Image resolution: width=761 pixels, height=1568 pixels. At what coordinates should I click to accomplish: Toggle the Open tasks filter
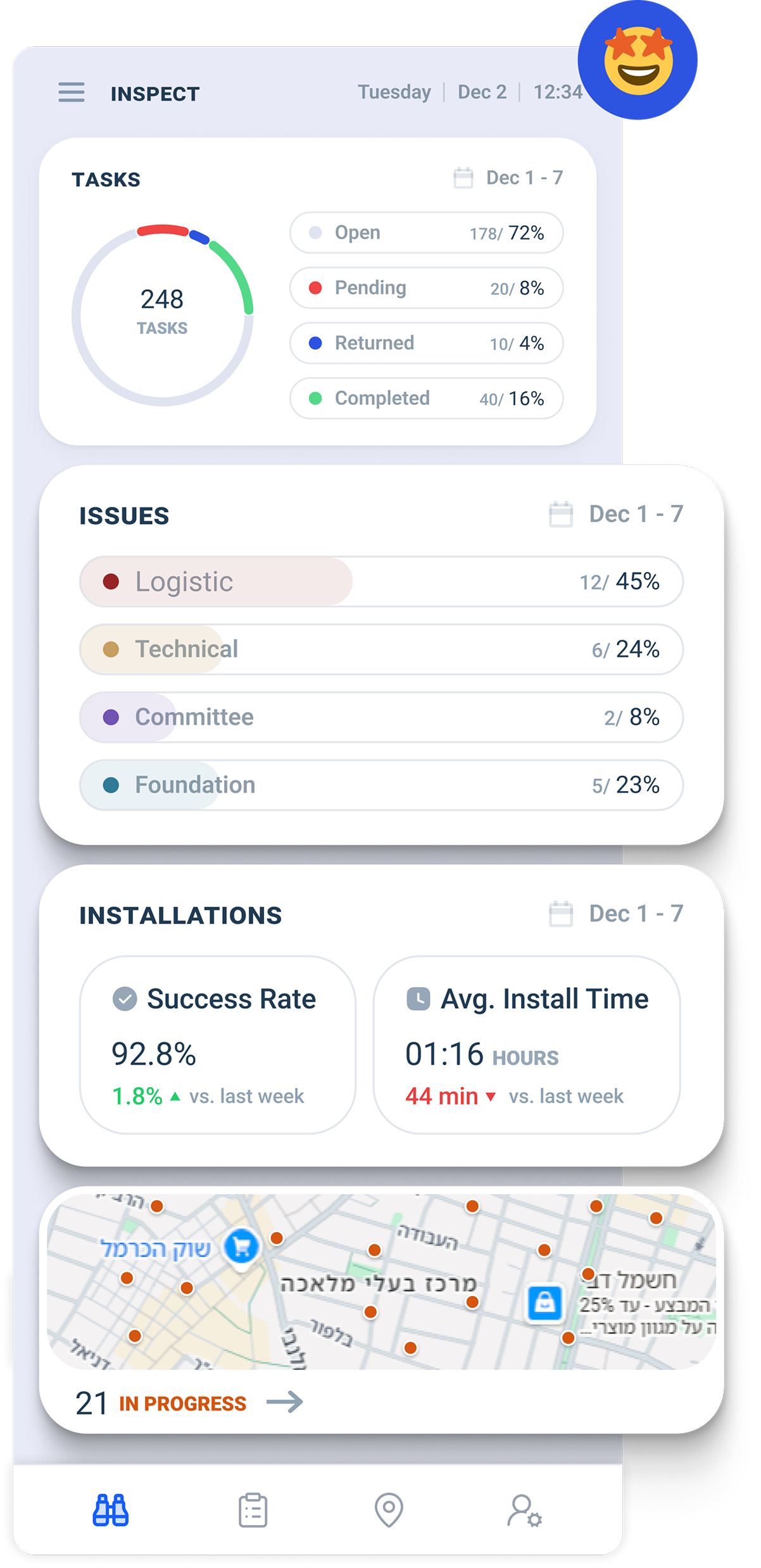click(x=426, y=232)
